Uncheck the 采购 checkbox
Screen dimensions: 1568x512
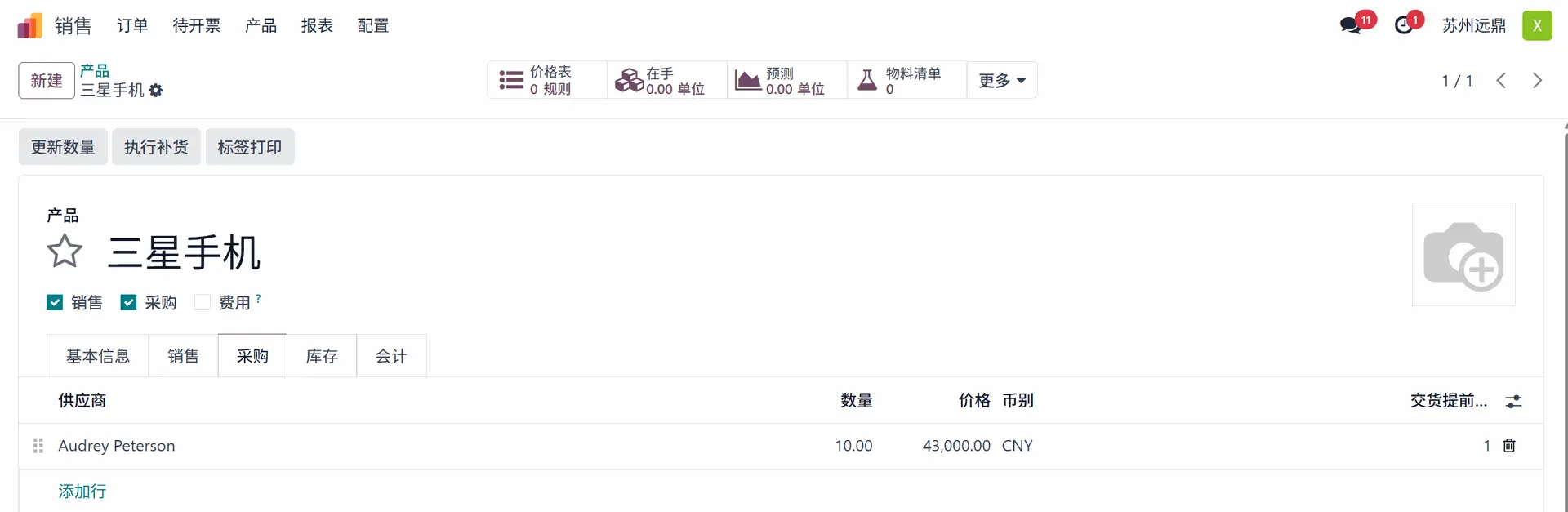[128, 303]
